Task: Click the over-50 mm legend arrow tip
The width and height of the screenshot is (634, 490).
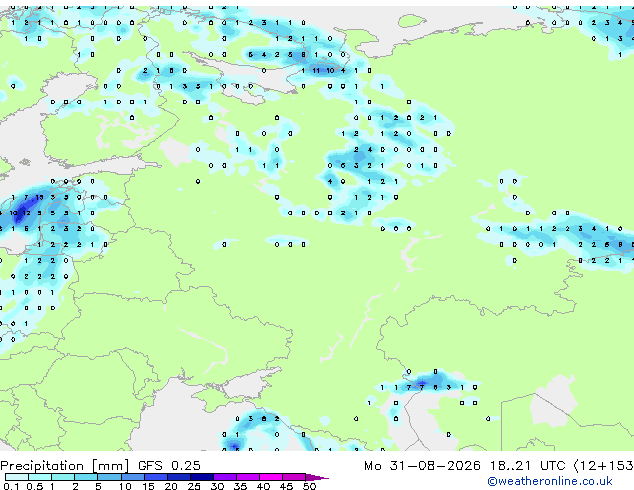Action: point(317,477)
